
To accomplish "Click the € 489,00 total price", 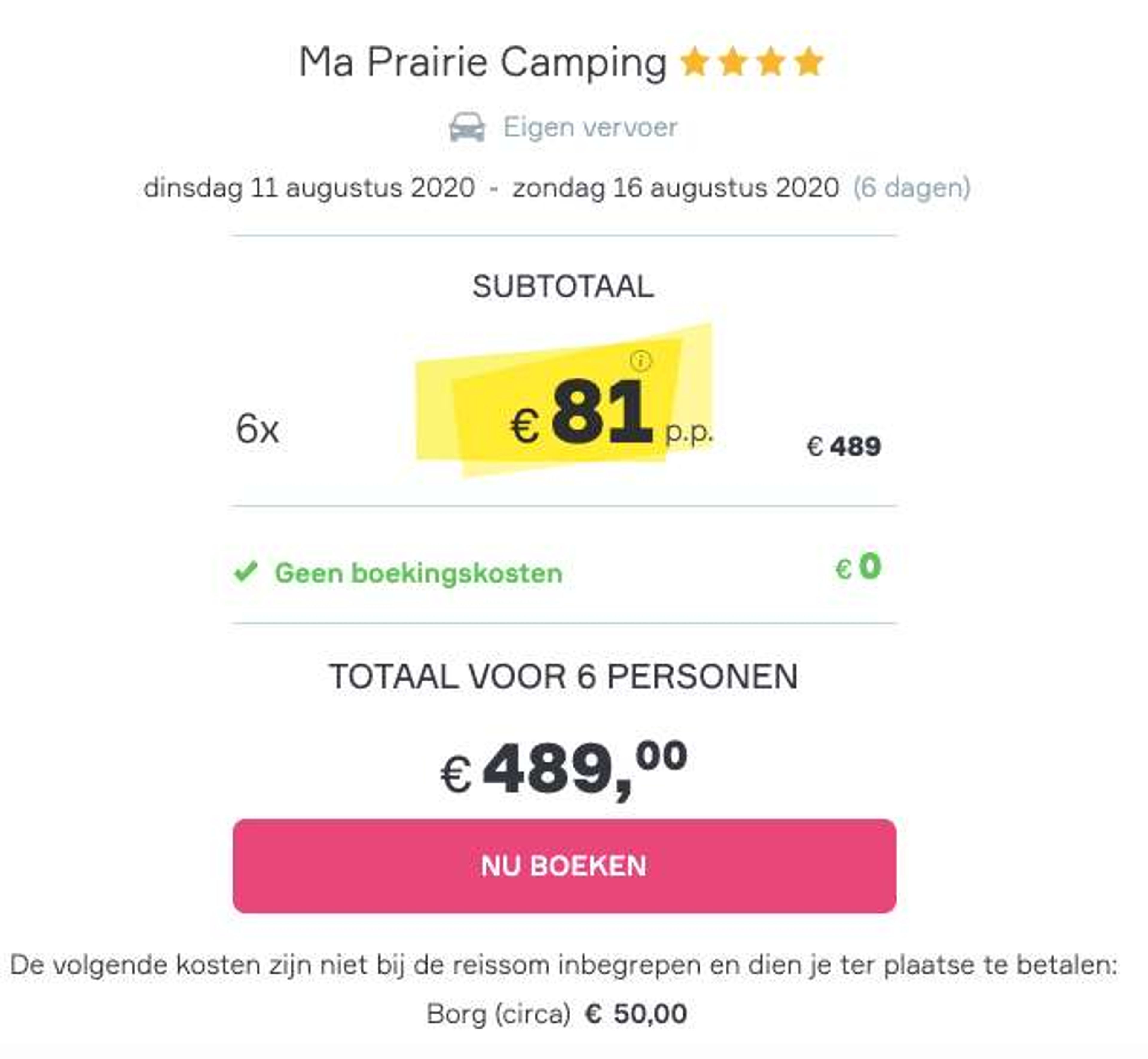I will point(564,770).
